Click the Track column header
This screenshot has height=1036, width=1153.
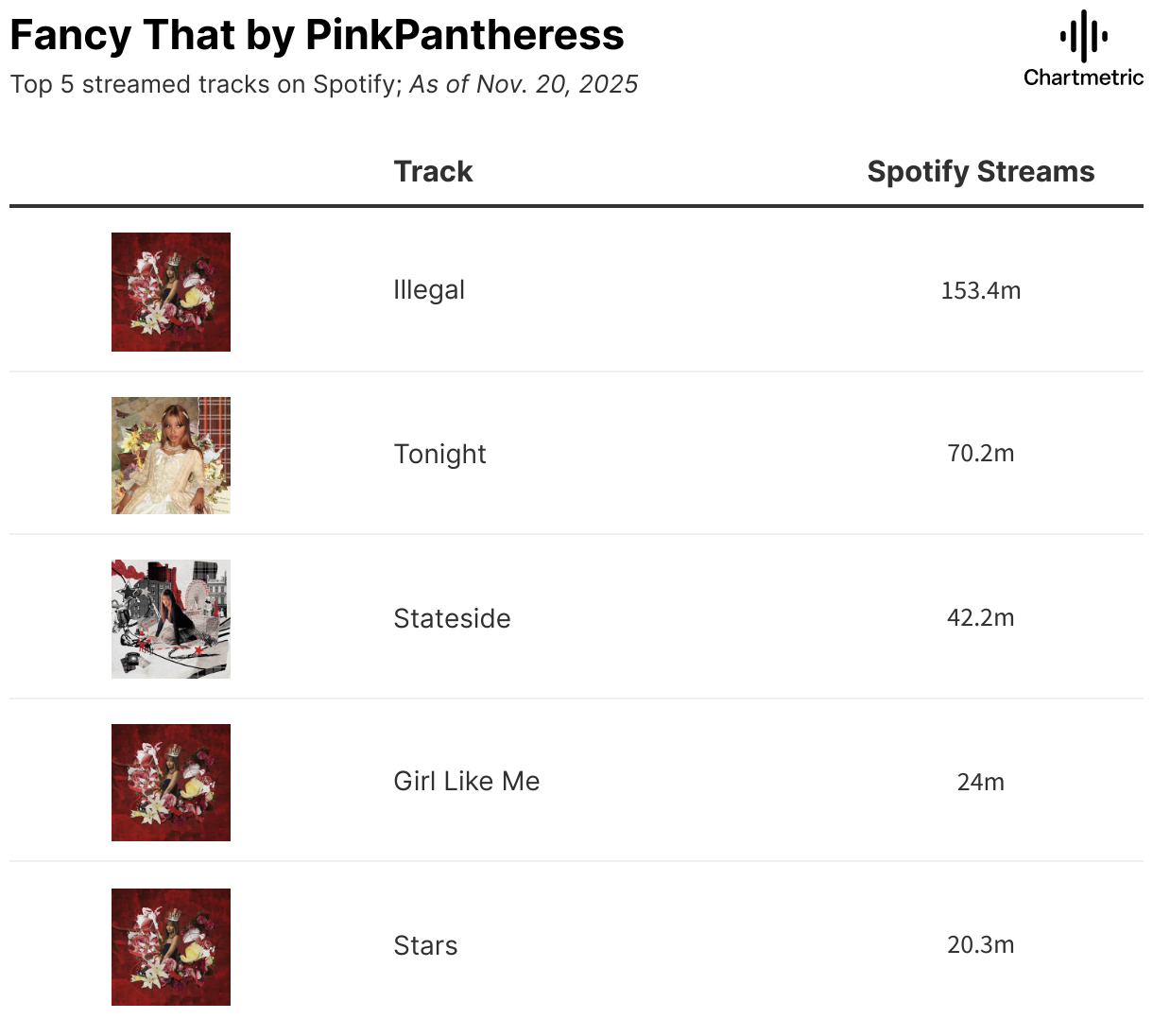[433, 171]
